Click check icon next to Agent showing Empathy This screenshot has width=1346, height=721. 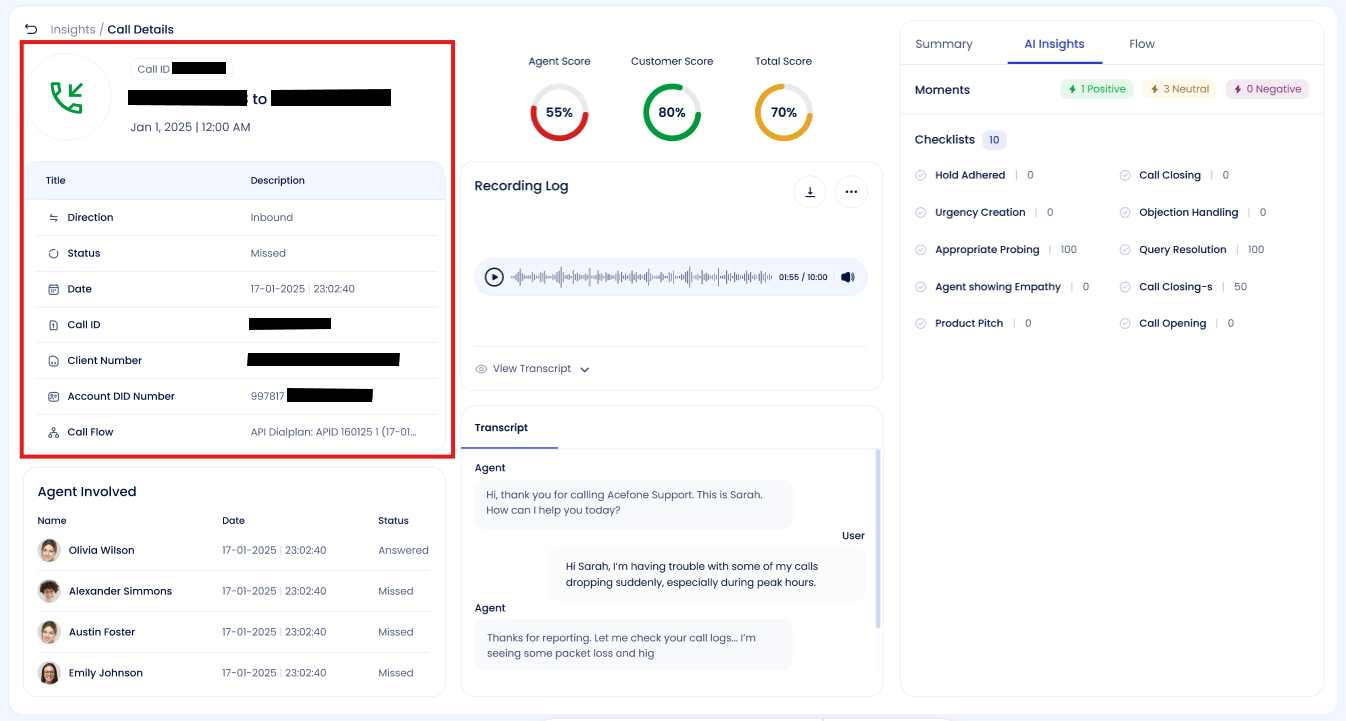point(921,286)
